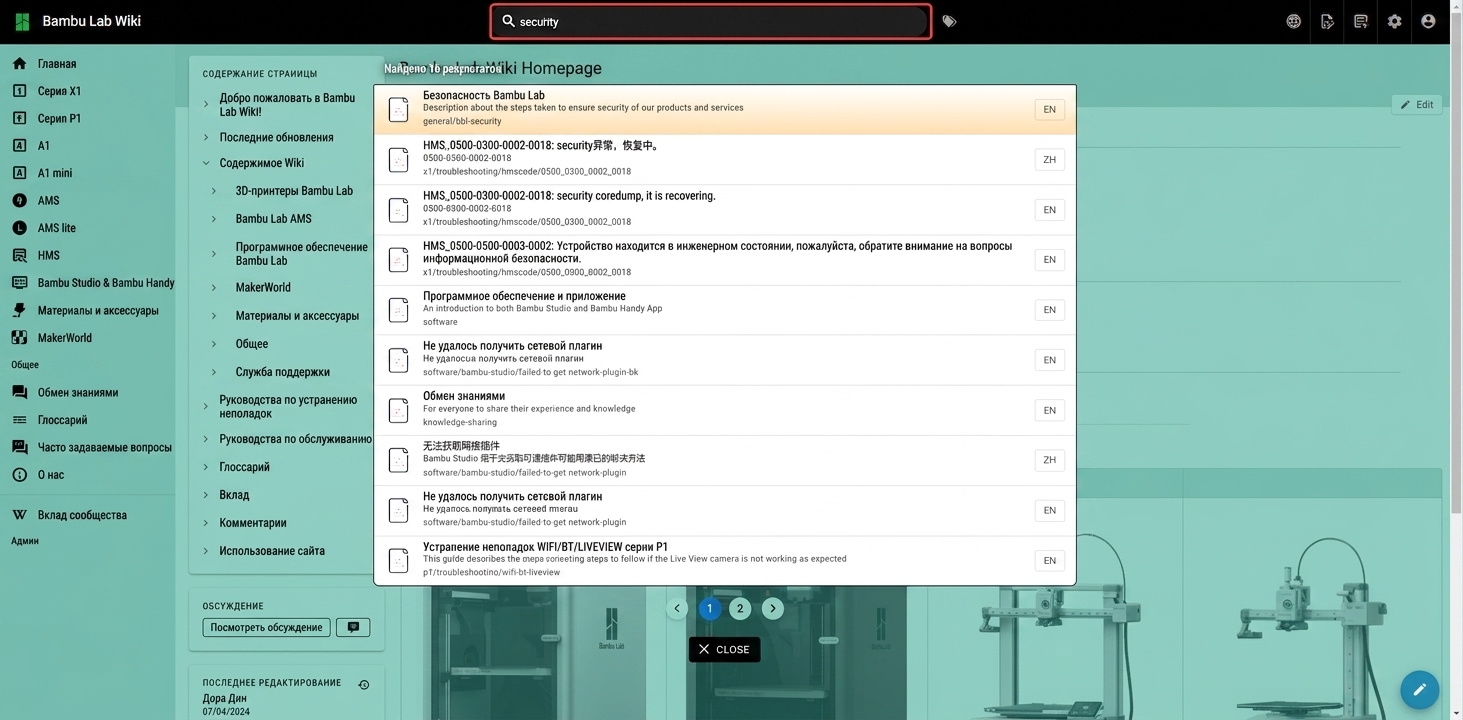Viewport: 1463px width, 720px height.
Task: Expand Последние обновления in contents
Action: [x=206, y=137]
